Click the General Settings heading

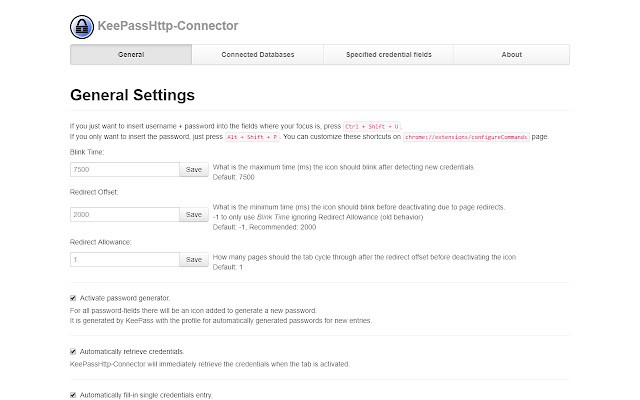(132, 95)
